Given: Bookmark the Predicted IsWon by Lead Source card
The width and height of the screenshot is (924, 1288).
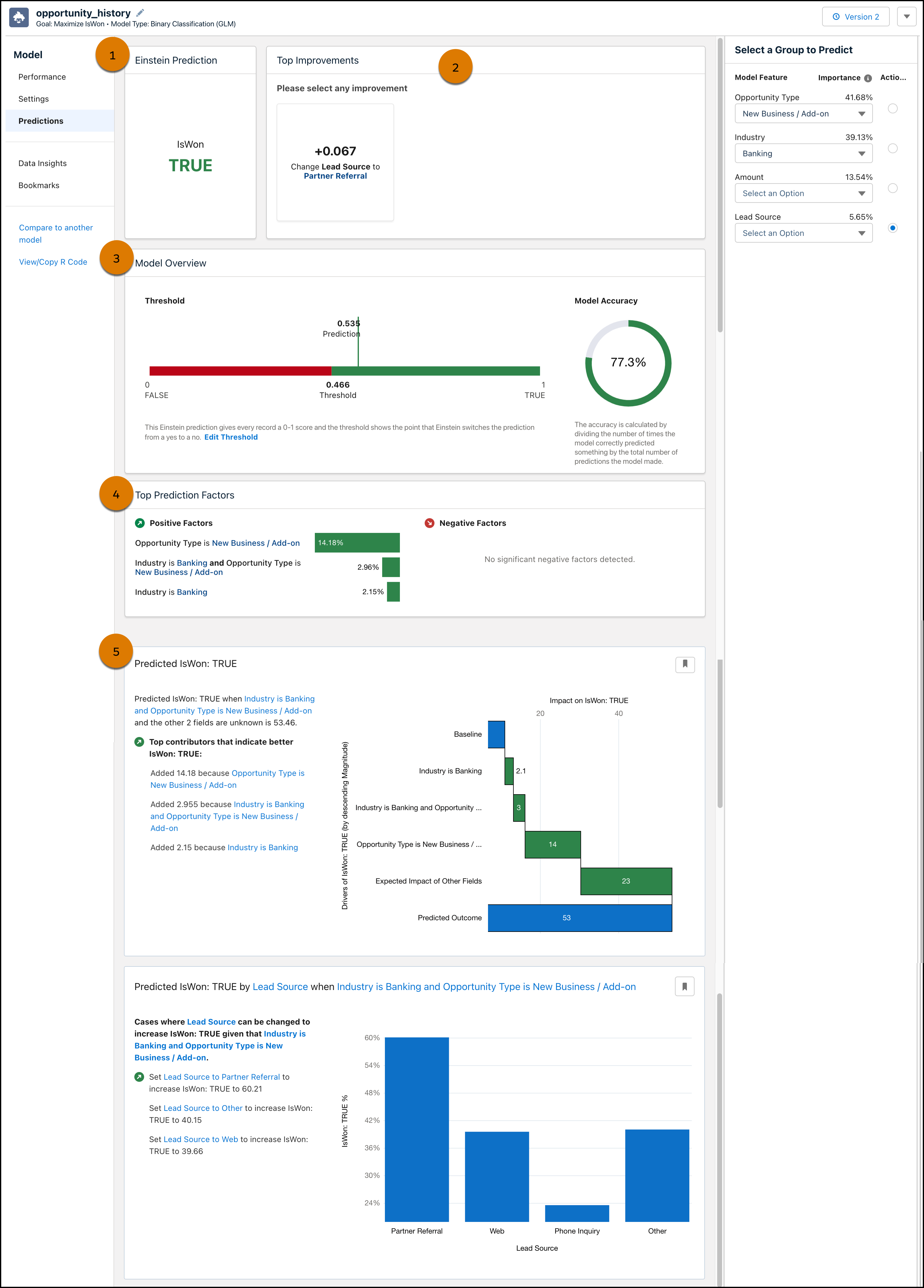Looking at the screenshot, I should [x=684, y=986].
